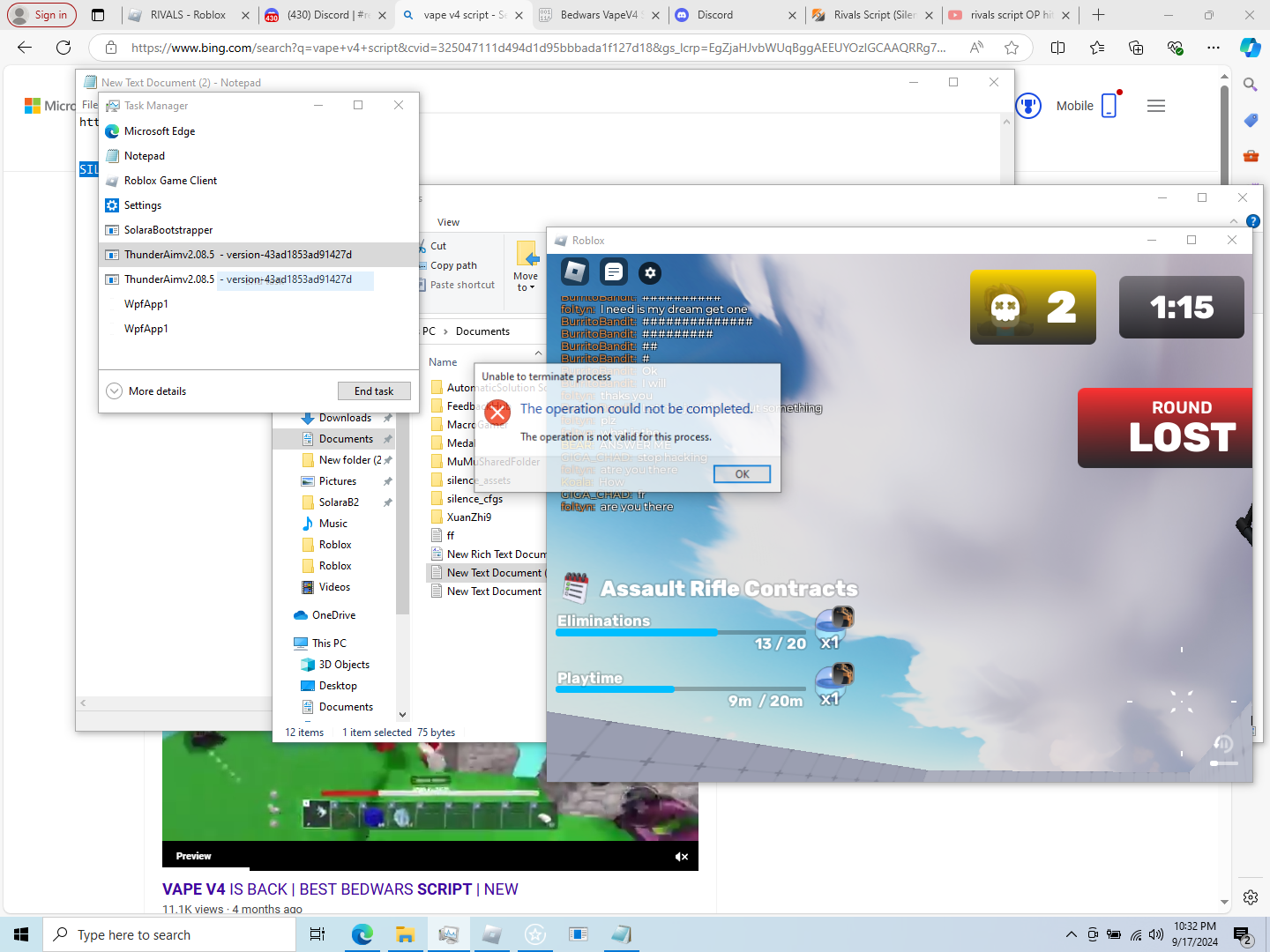Image resolution: width=1270 pixels, height=952 pixels.
Task: Open Edge Collections icon
Action: tap(1136, 48)
